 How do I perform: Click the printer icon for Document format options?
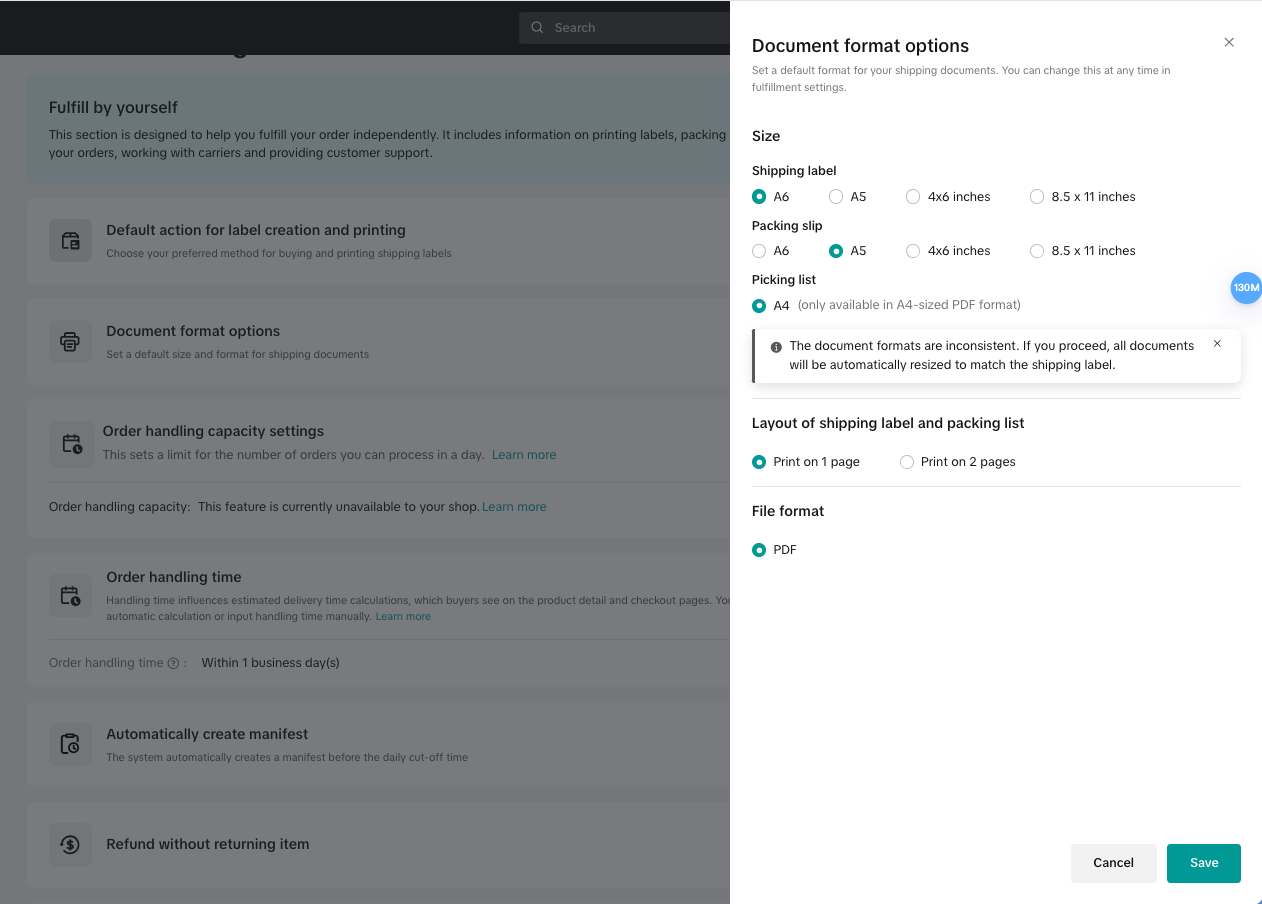[70, 342]
